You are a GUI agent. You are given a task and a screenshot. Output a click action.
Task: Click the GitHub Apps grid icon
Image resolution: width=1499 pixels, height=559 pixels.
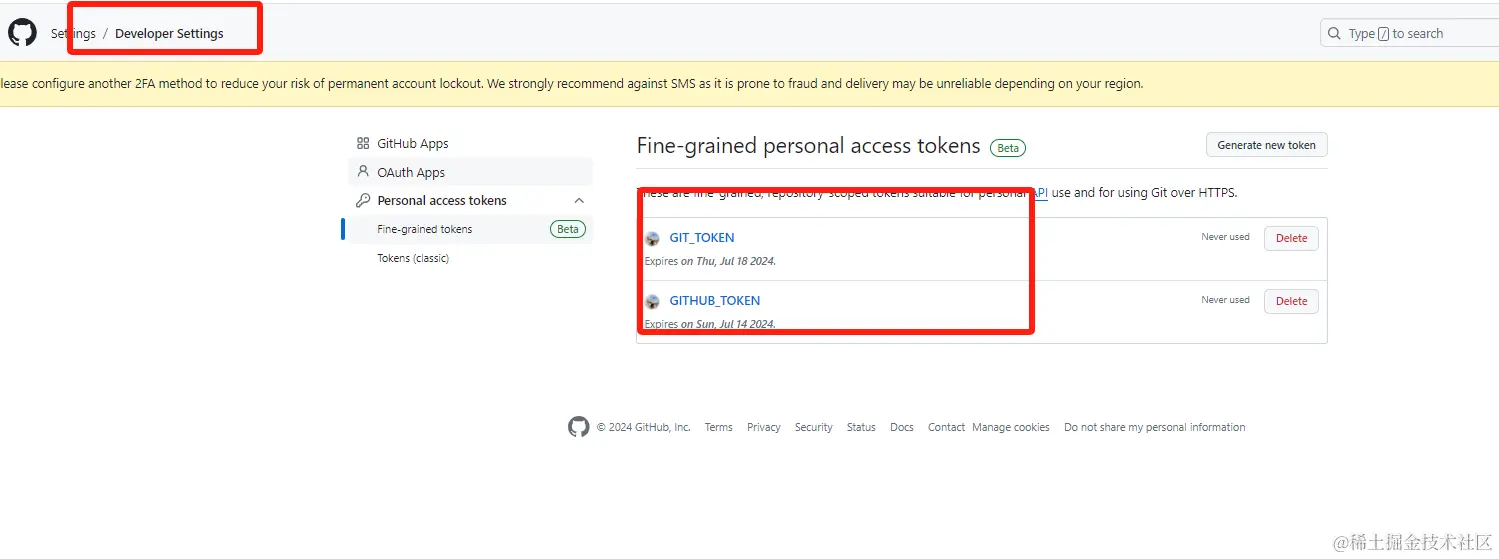click(x=363, y=144)
